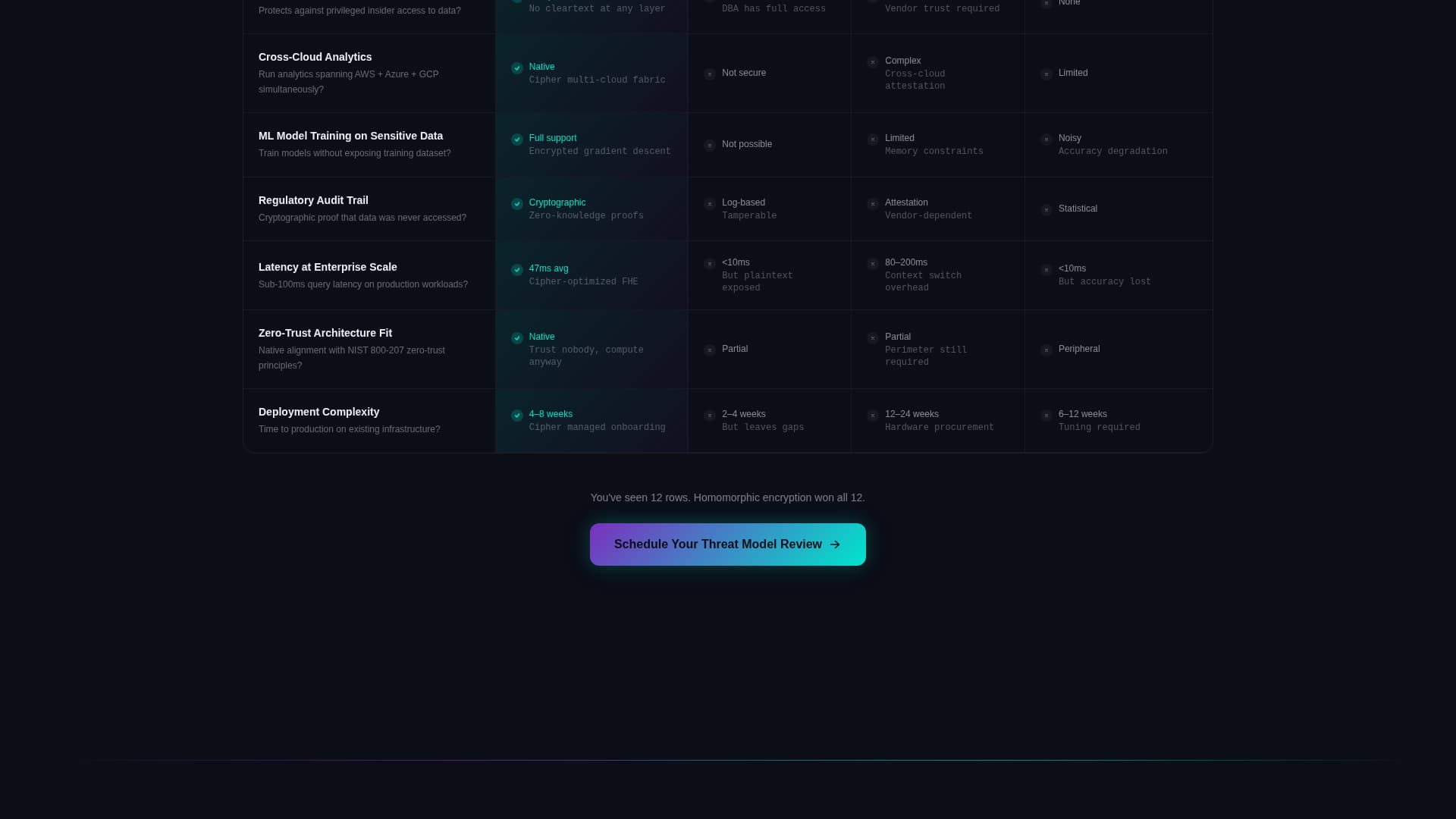1456x819 pixels.
Task: Click the checkmark next to 47ms avg
Action: tap(517, 270)
